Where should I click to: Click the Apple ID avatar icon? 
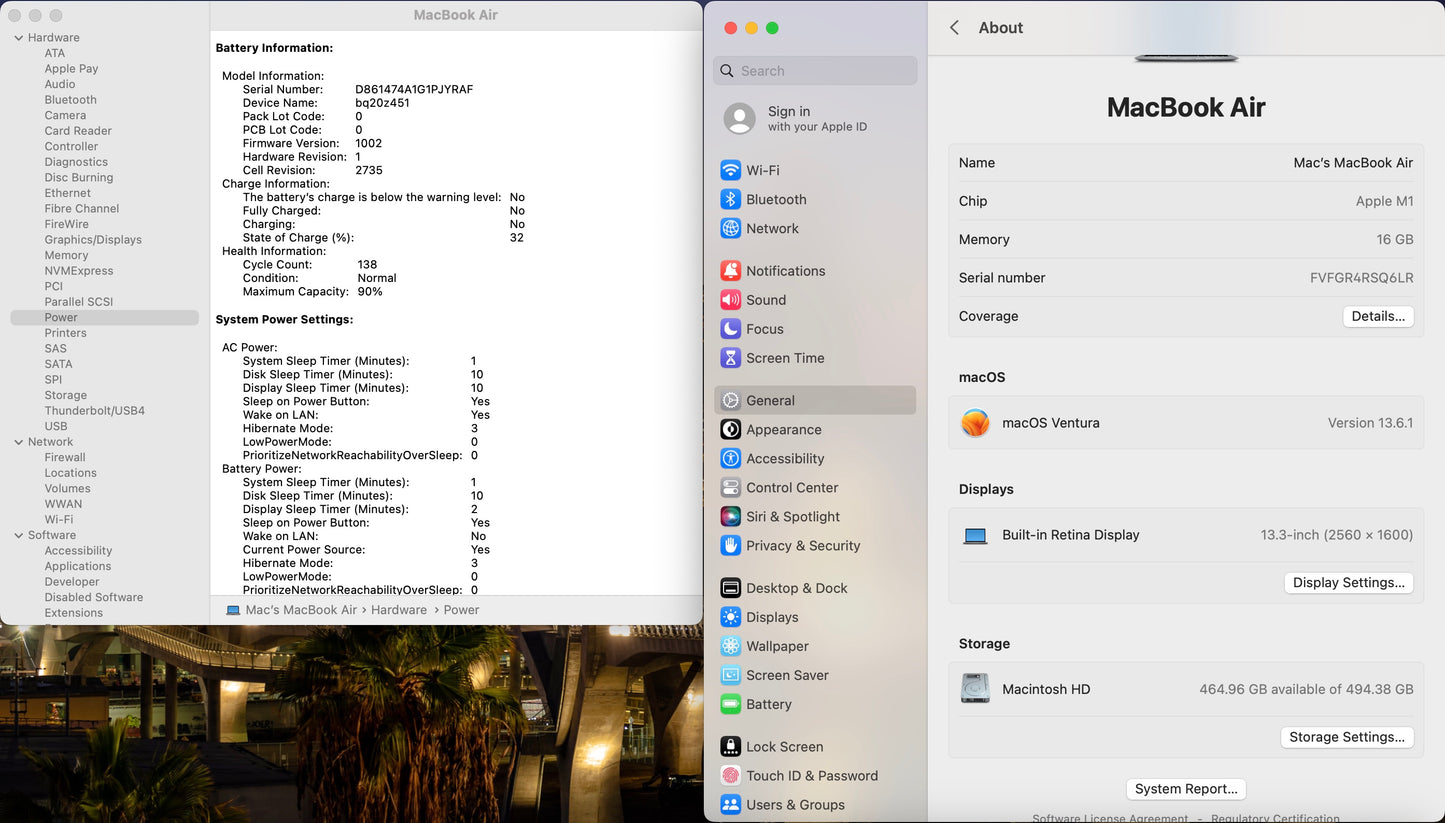(740, 119)
